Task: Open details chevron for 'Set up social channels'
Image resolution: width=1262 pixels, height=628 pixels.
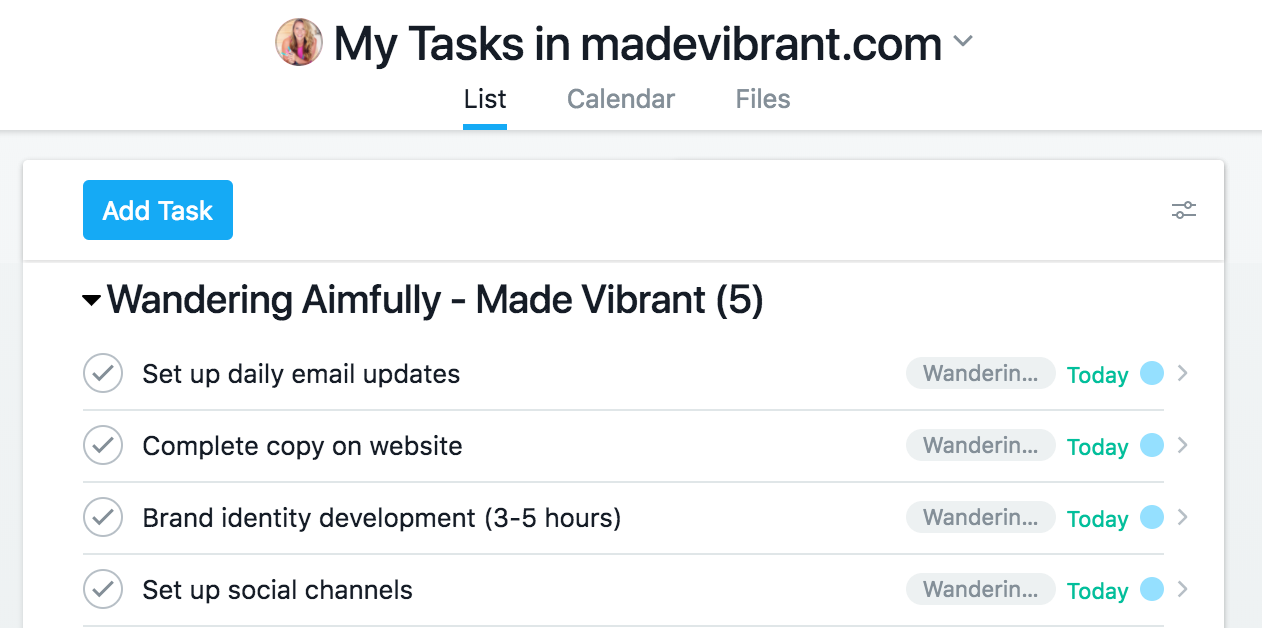Action: tap(1183, 589)
